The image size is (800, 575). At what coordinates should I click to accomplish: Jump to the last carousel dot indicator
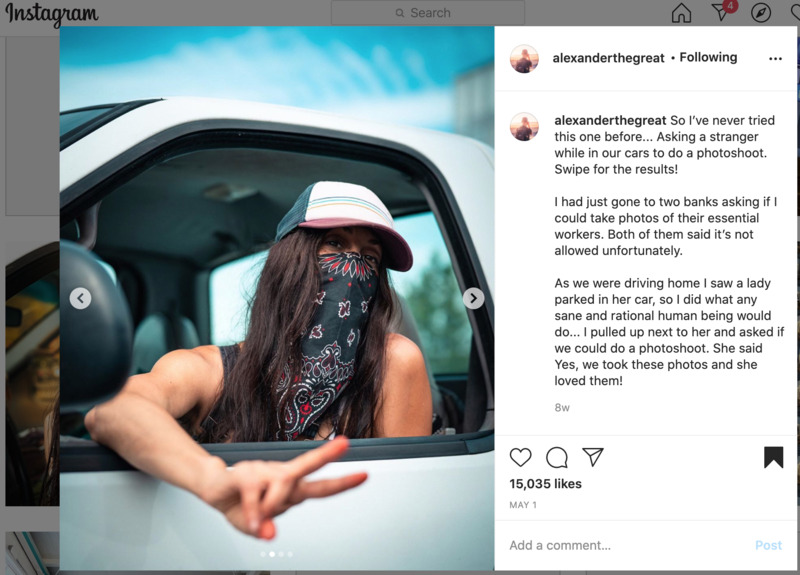(x=290, y=554)
